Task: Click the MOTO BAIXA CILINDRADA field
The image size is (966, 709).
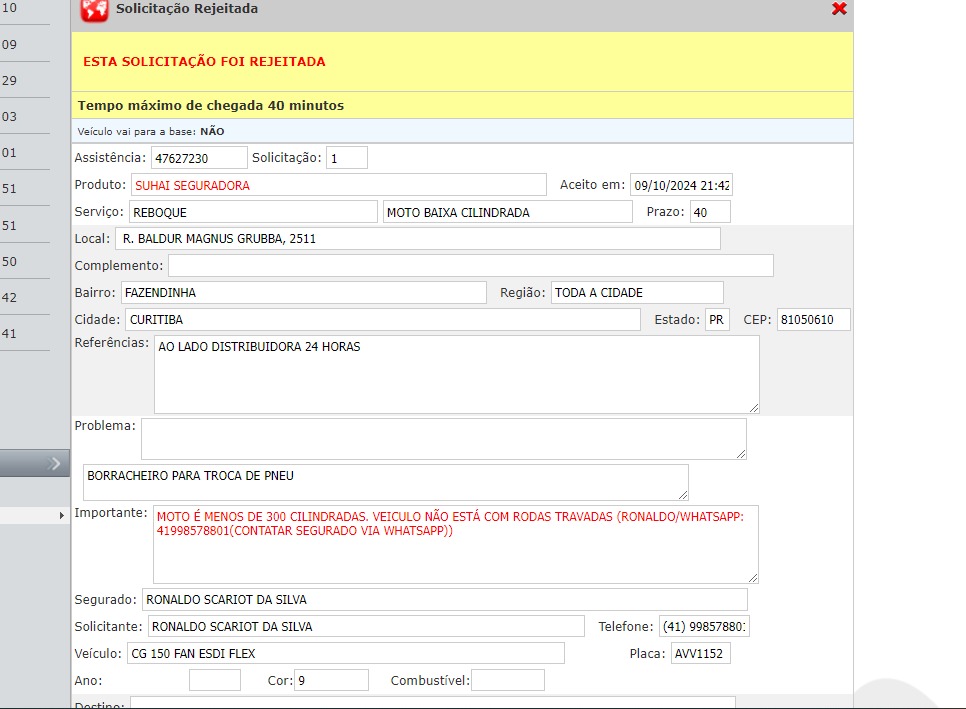Action: [x=508, y=212]
